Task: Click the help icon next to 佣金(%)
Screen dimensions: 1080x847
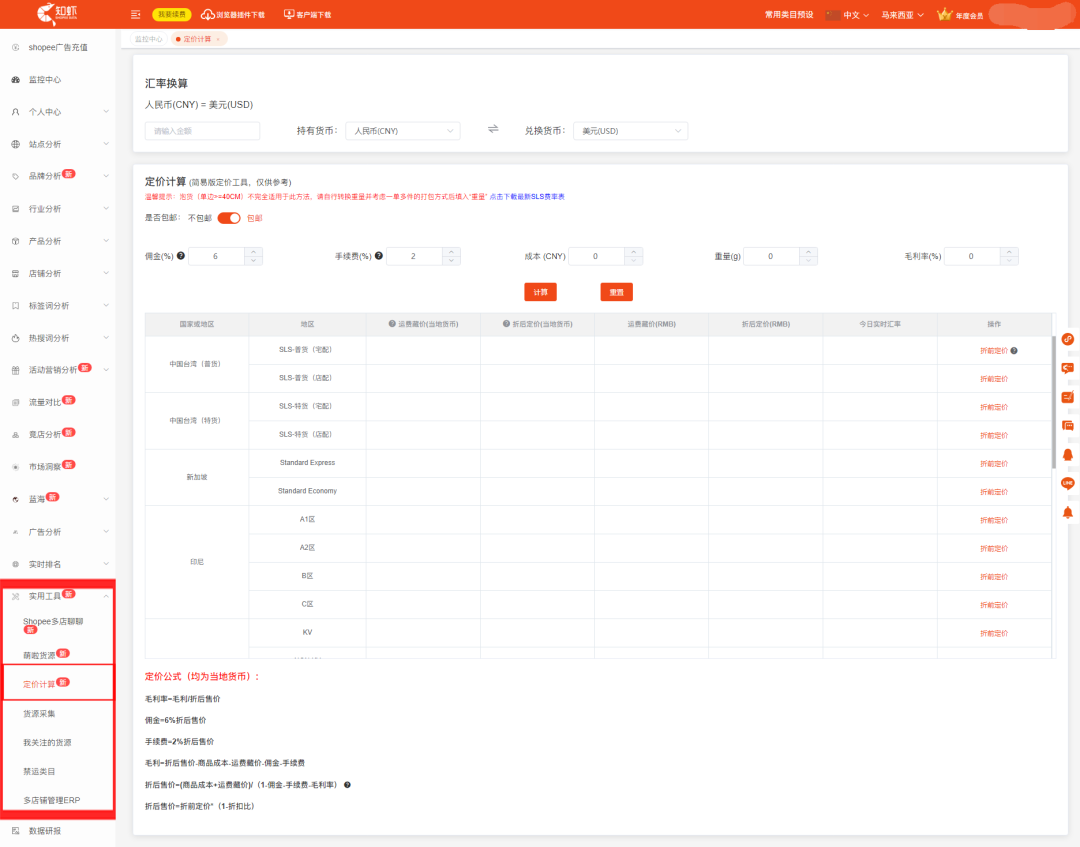Action: click(x=180, y=255)
